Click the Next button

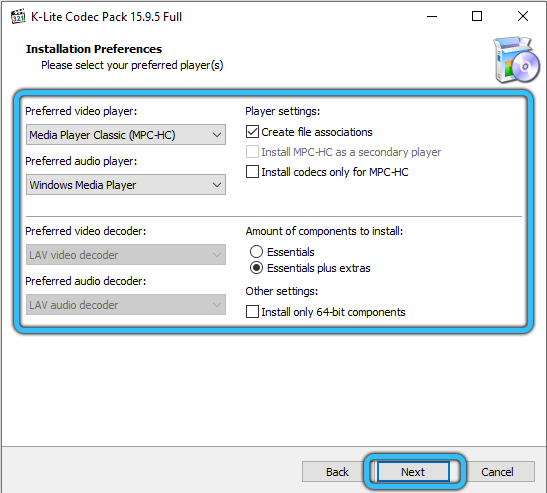413,472
